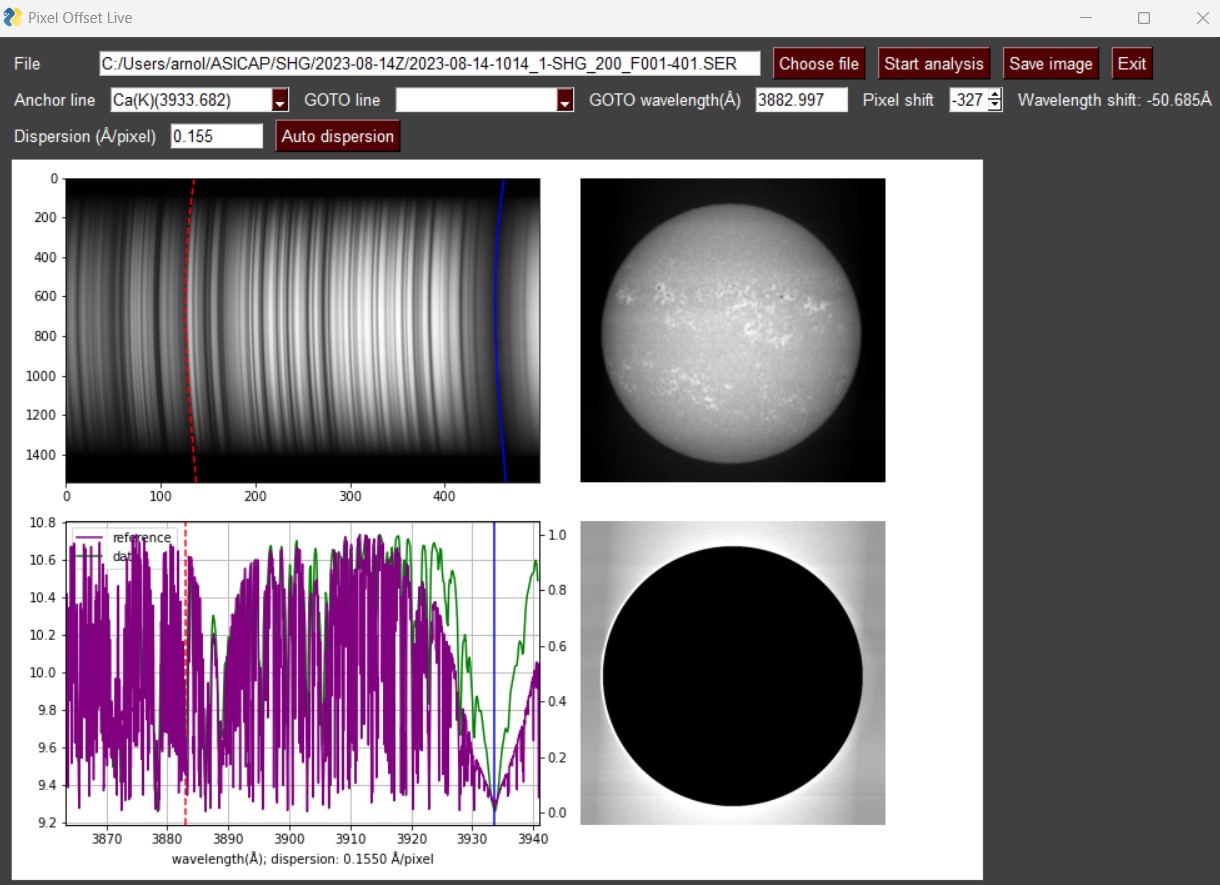Screen dimensions: 1220x885
Task: Open the Anchor line dropdown arrow
Action: [281, 101]
